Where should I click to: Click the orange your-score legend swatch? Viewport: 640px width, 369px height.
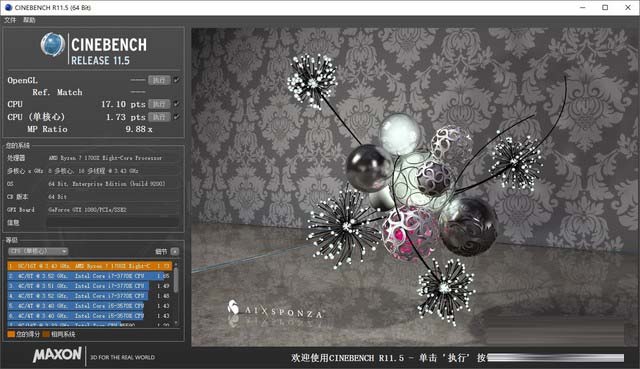coord(11,334)
